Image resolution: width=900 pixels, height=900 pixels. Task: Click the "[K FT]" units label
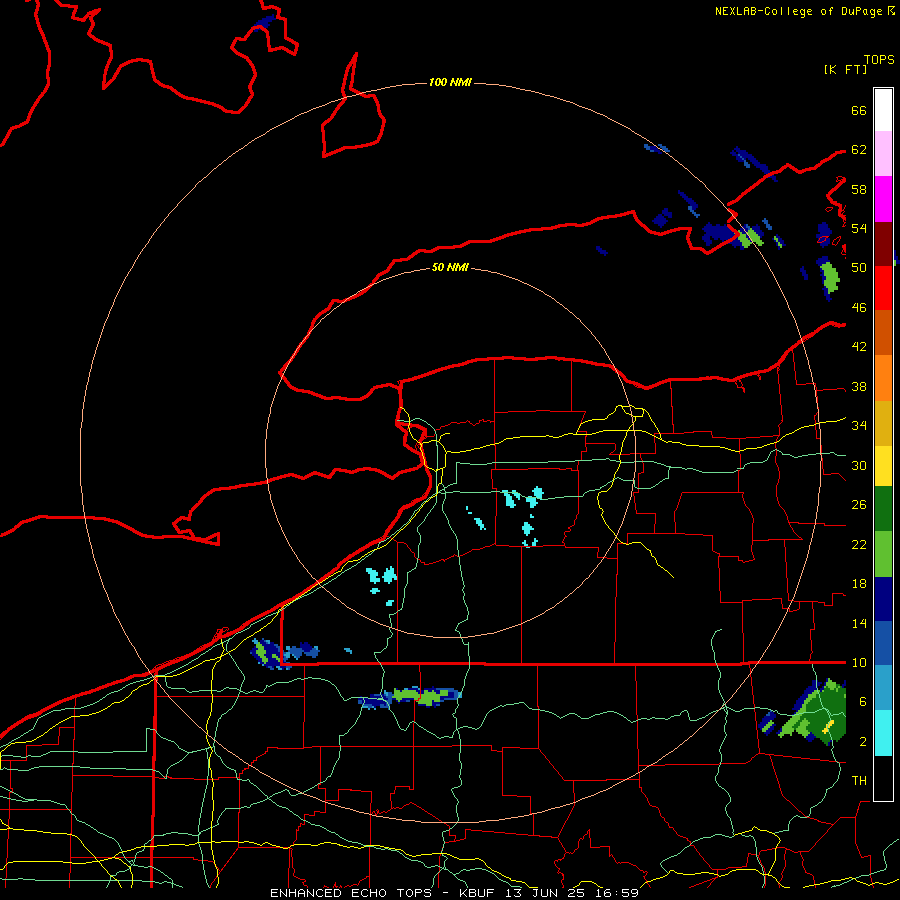click(845, 69)
